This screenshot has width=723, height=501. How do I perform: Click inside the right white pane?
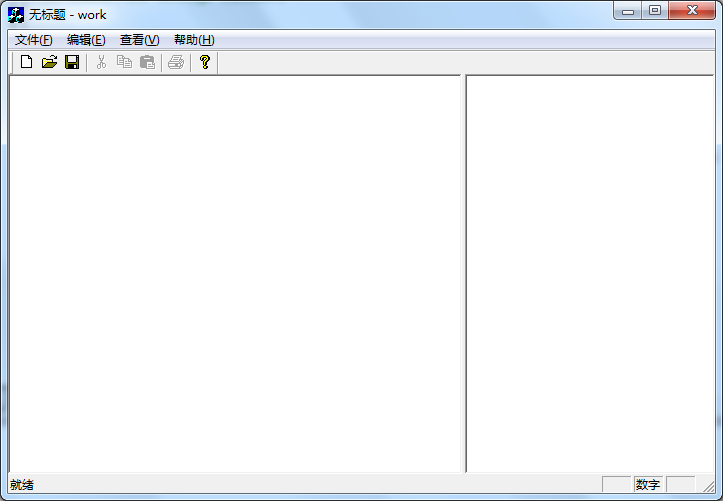click(590, 274)
